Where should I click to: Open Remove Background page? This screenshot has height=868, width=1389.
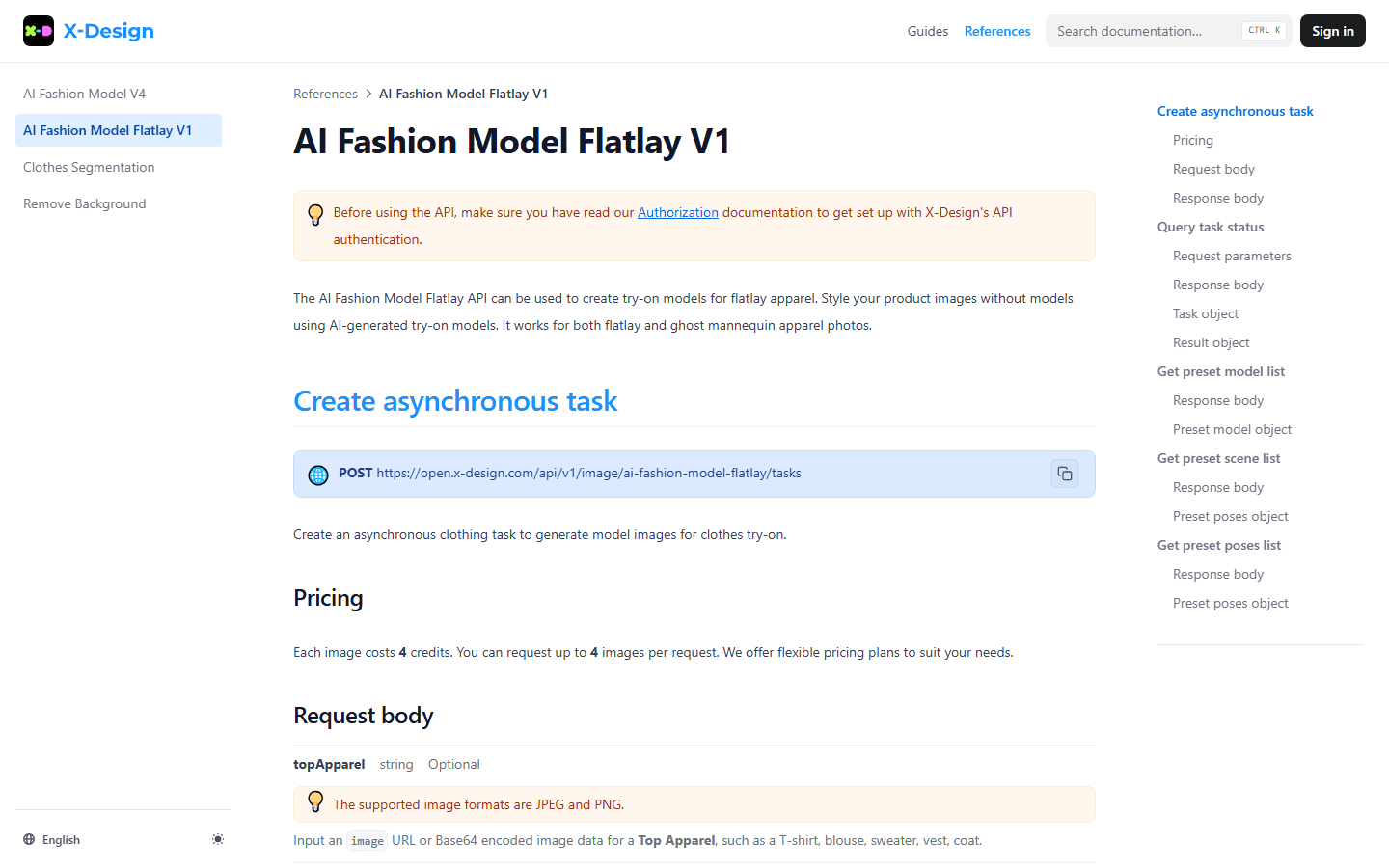119,203
